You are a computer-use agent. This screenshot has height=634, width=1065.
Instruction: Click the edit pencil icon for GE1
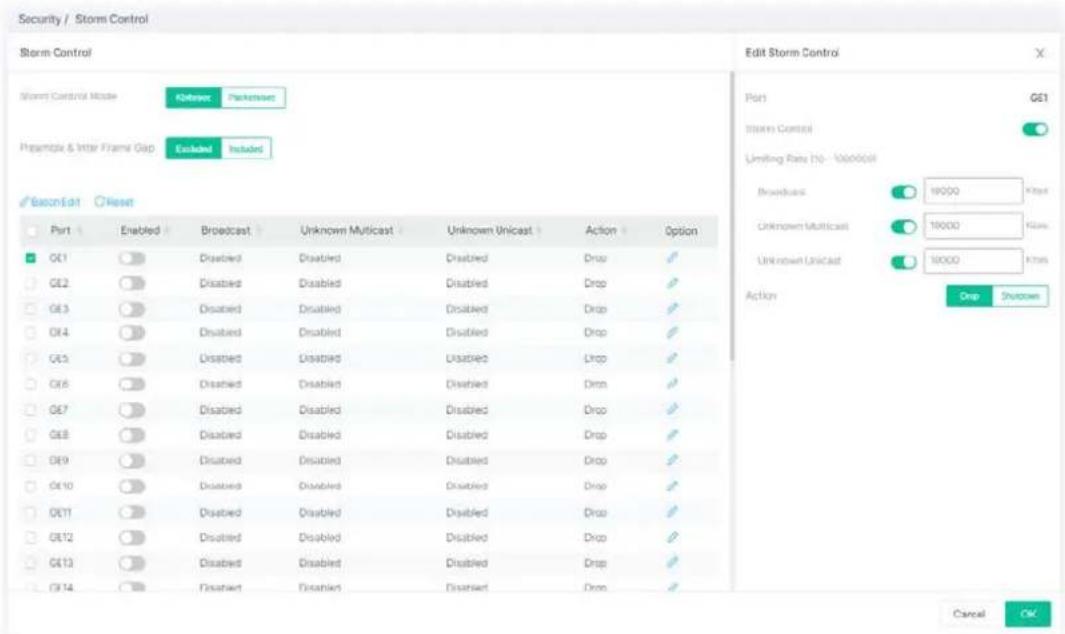tap(672, 258)
